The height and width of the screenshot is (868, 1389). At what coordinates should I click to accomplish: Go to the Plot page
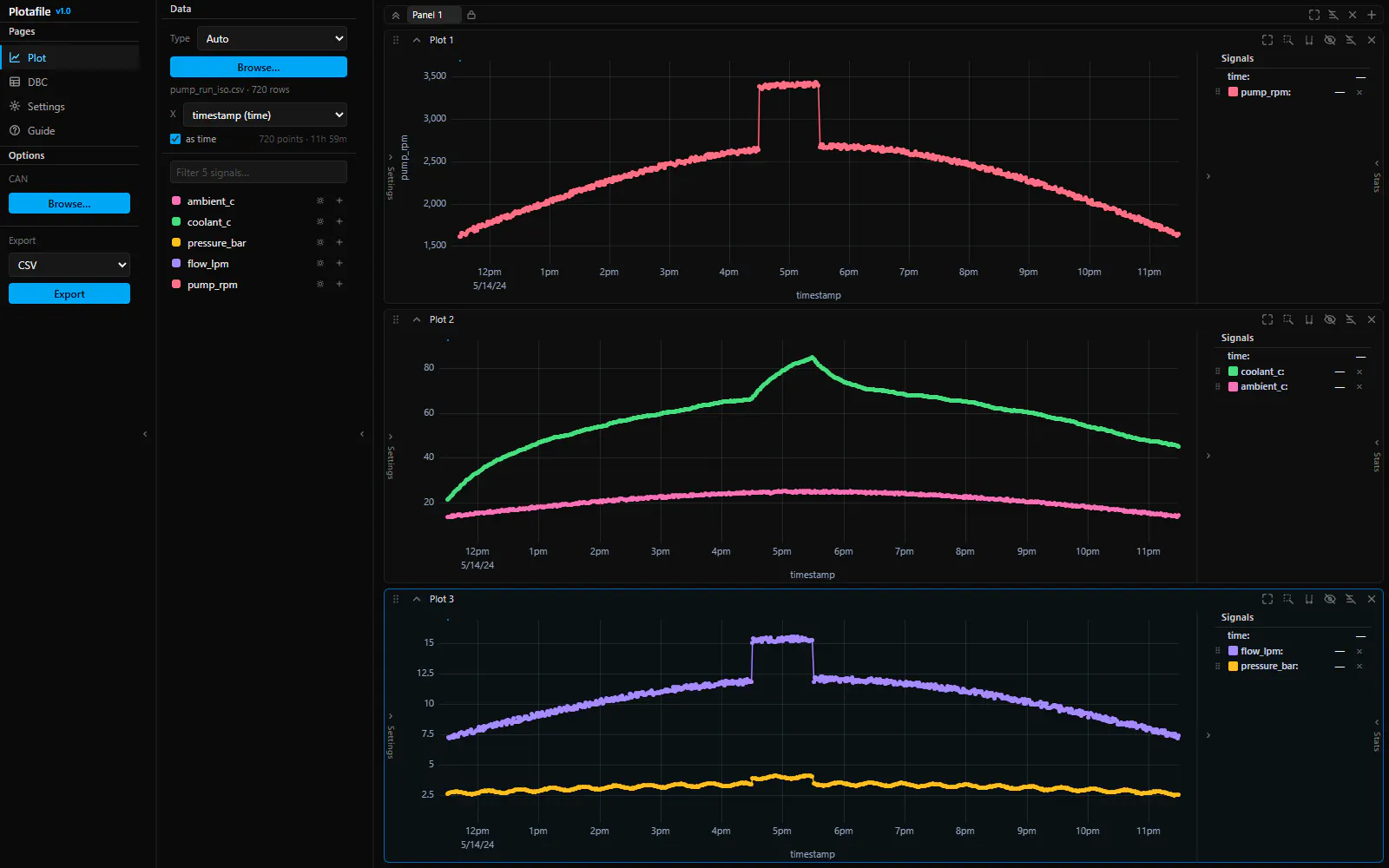click(x=69, y=58)
